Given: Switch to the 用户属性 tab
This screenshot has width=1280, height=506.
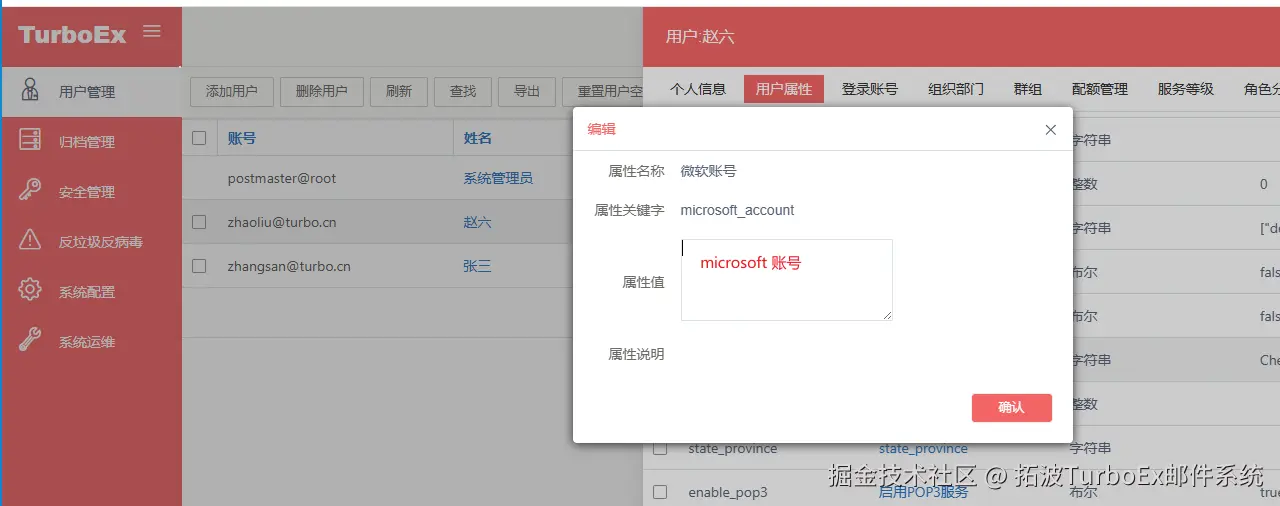Looking at the screenshot, I should [784, 89].
